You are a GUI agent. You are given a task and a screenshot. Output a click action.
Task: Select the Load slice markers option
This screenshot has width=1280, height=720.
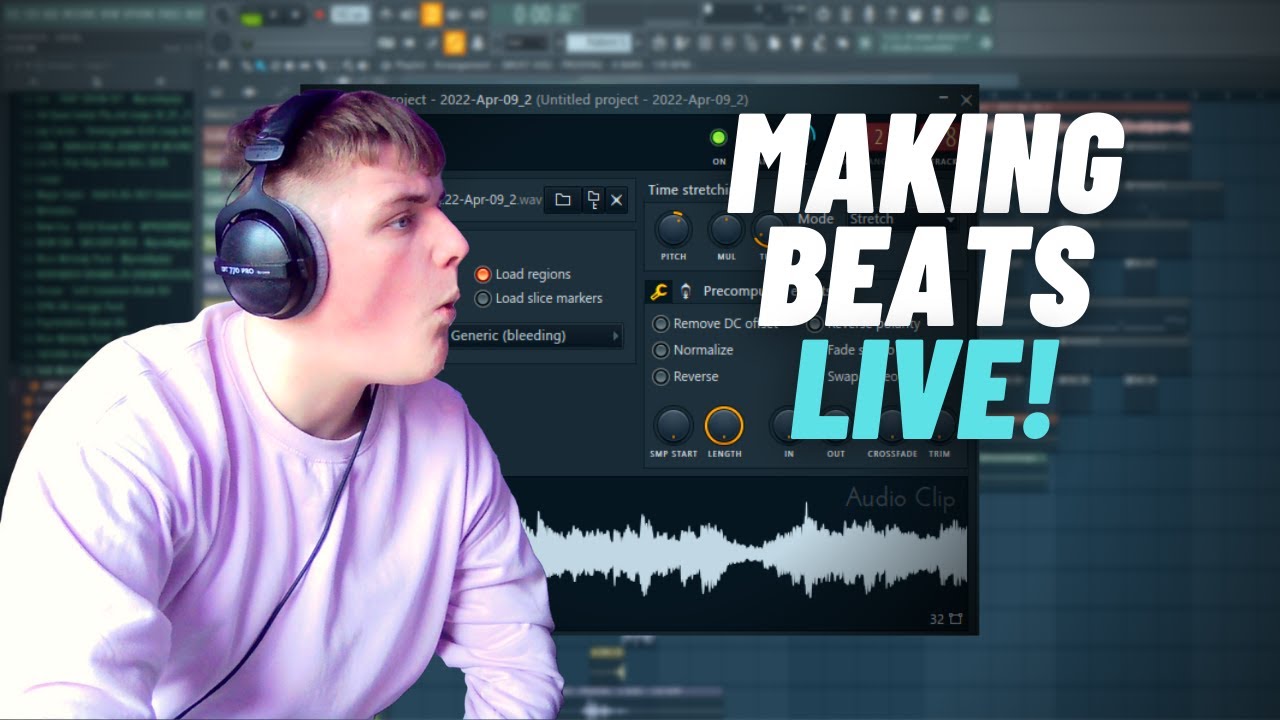point(538,298)
